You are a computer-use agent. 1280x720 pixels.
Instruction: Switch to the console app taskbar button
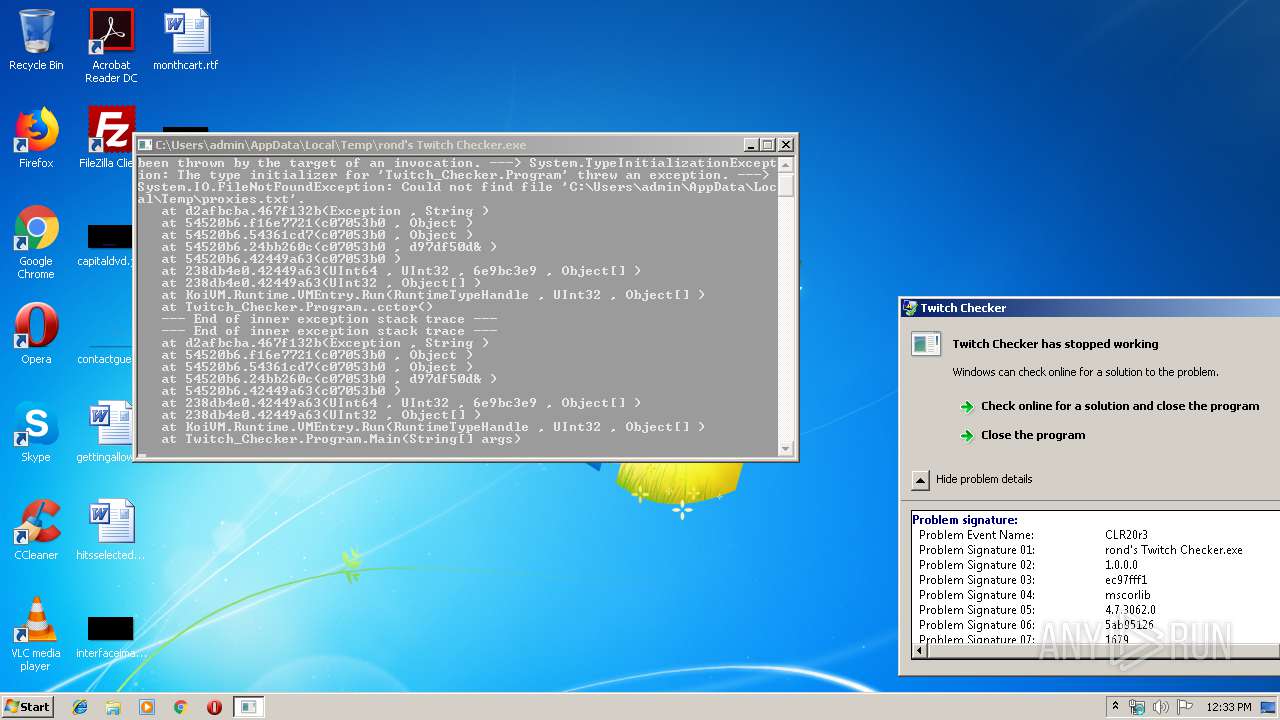pyautogui.click(x=248, y=707)
